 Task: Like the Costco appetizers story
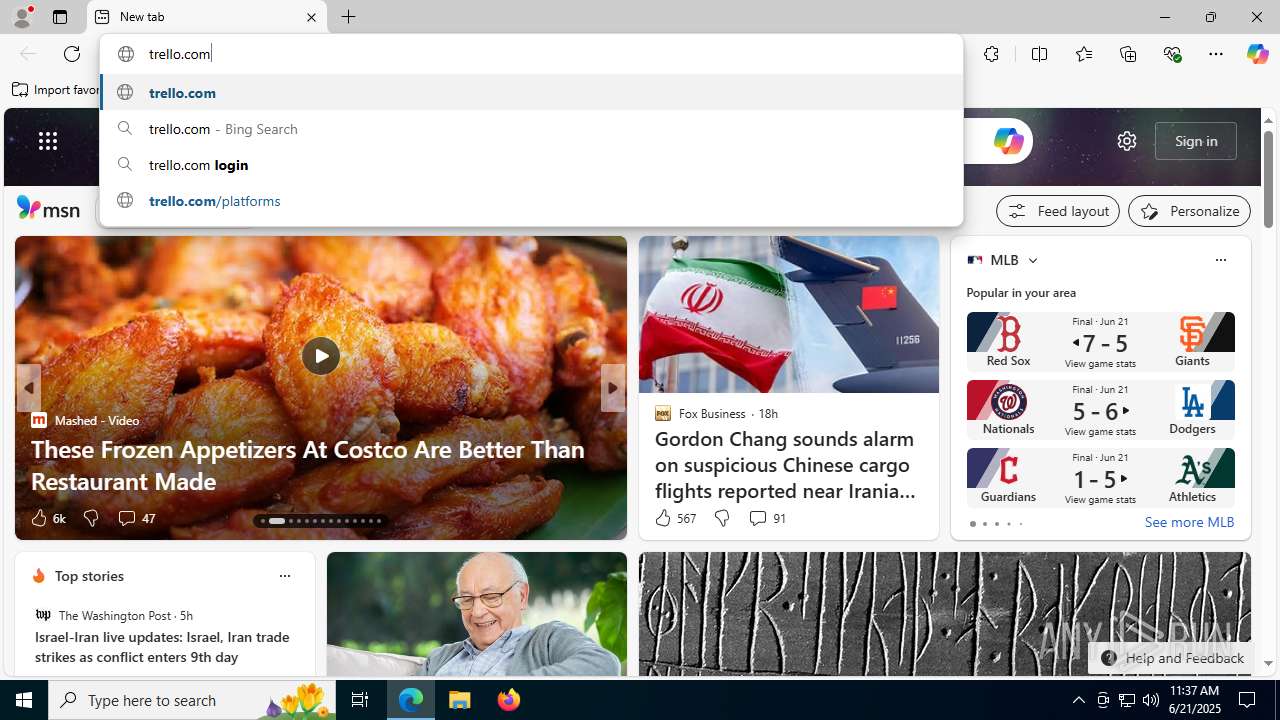click(x=47, y=518)
